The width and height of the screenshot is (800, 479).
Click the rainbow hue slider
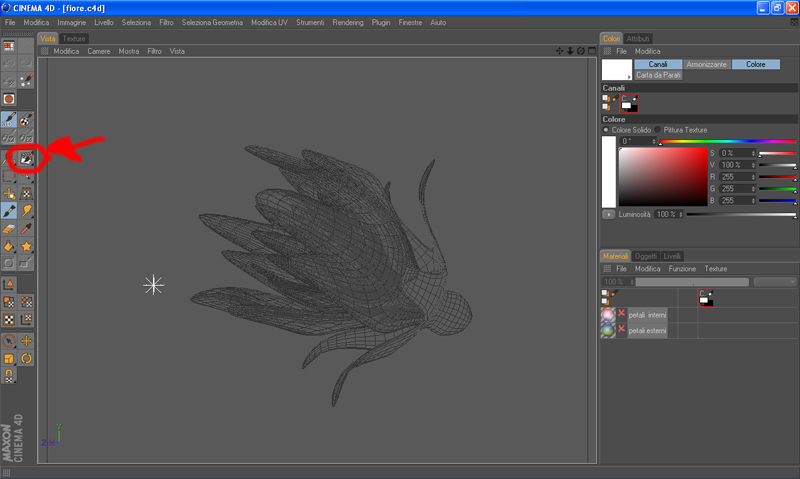click(x=728, y=141)
